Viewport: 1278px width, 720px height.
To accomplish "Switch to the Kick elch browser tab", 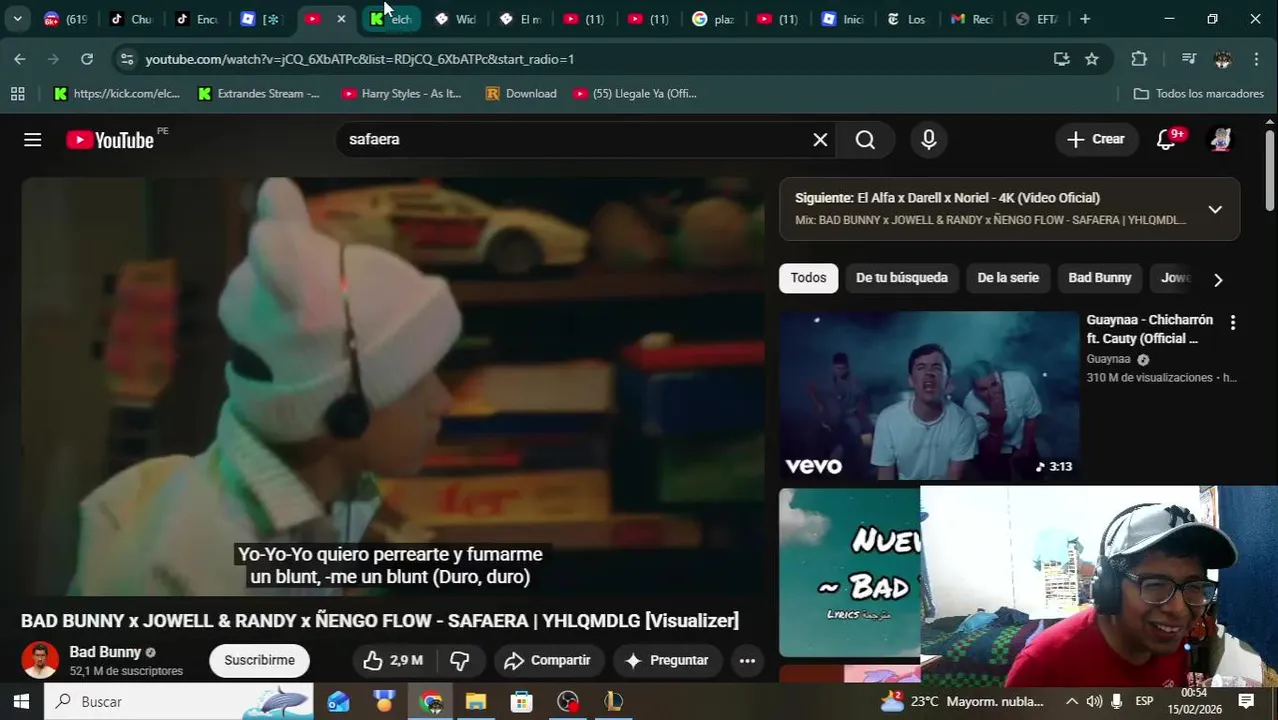I will [x=392, y=19].
